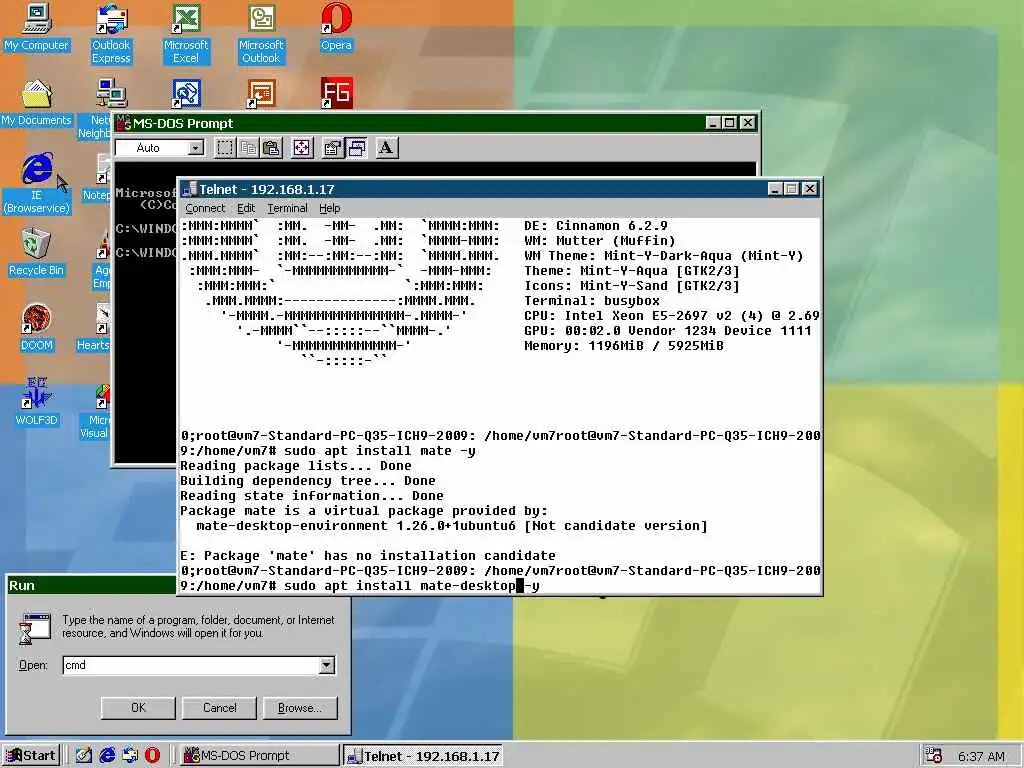Switch to Telnet - 192.168.1.17 taskbar button

pos(423,756)
